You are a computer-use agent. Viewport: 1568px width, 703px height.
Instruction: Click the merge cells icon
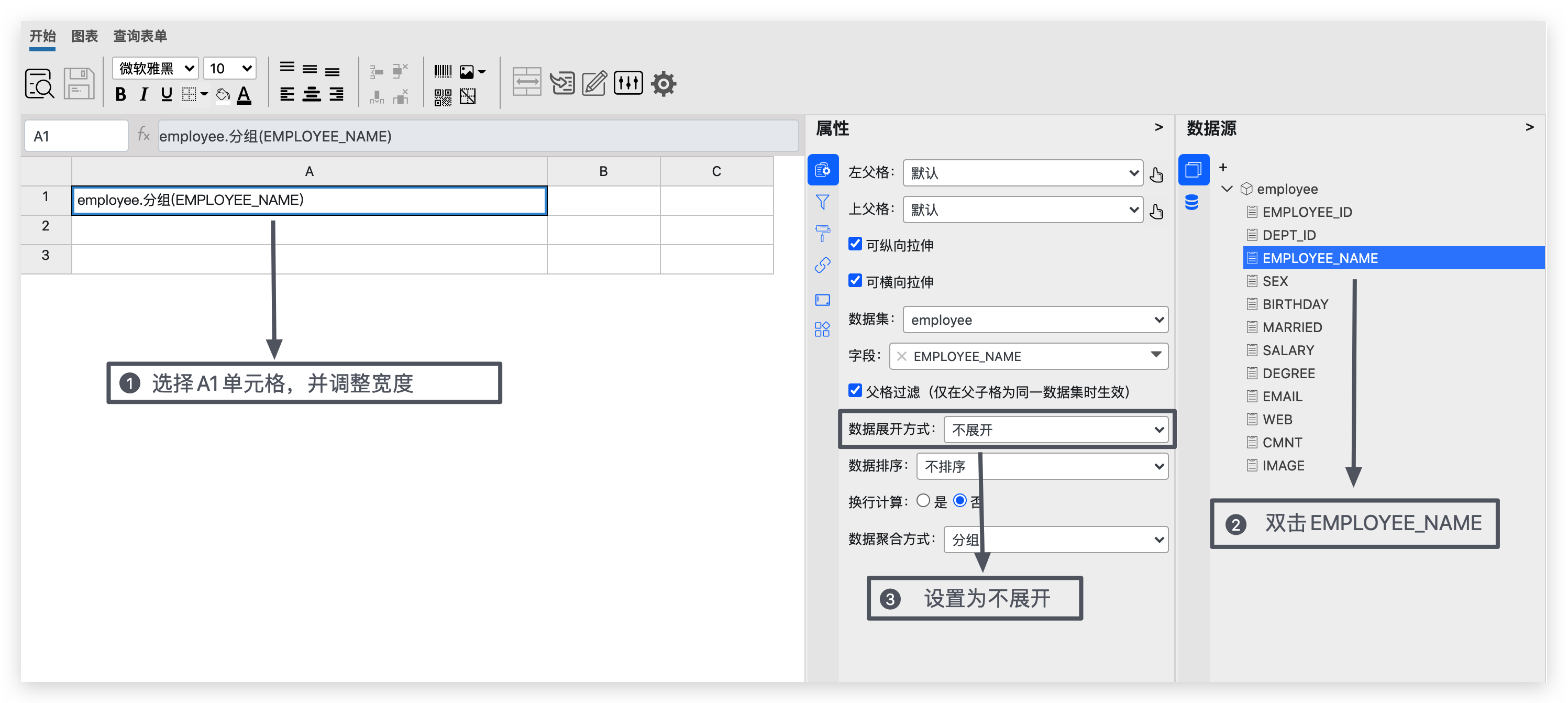point(526,82)
